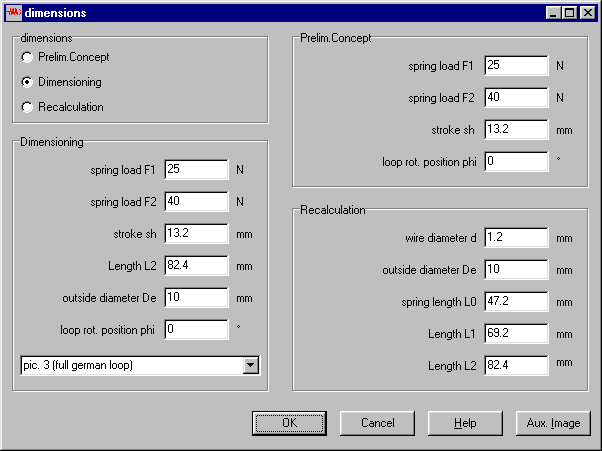Click the 'pic. 3 (full german loop)' combo box
The width and height of the screenshot is (602, 451).
click(130, 366)
